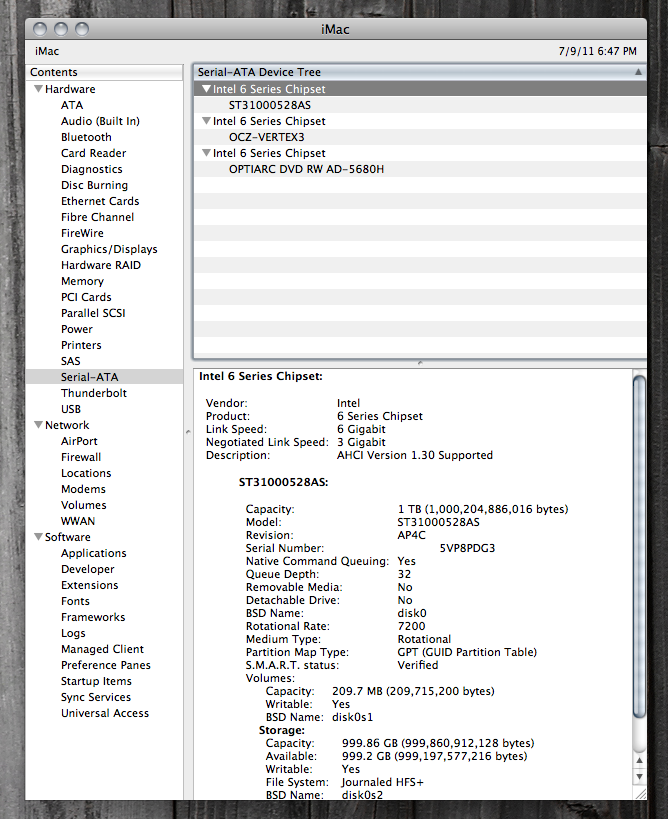
Task: Select Disc Burning in sidebar
Action: click(94, 185)
